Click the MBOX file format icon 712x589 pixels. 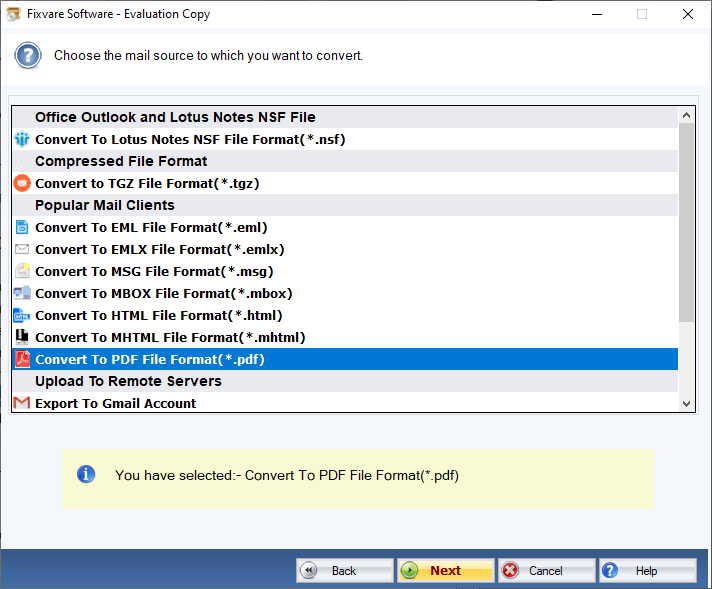(22, 293)
